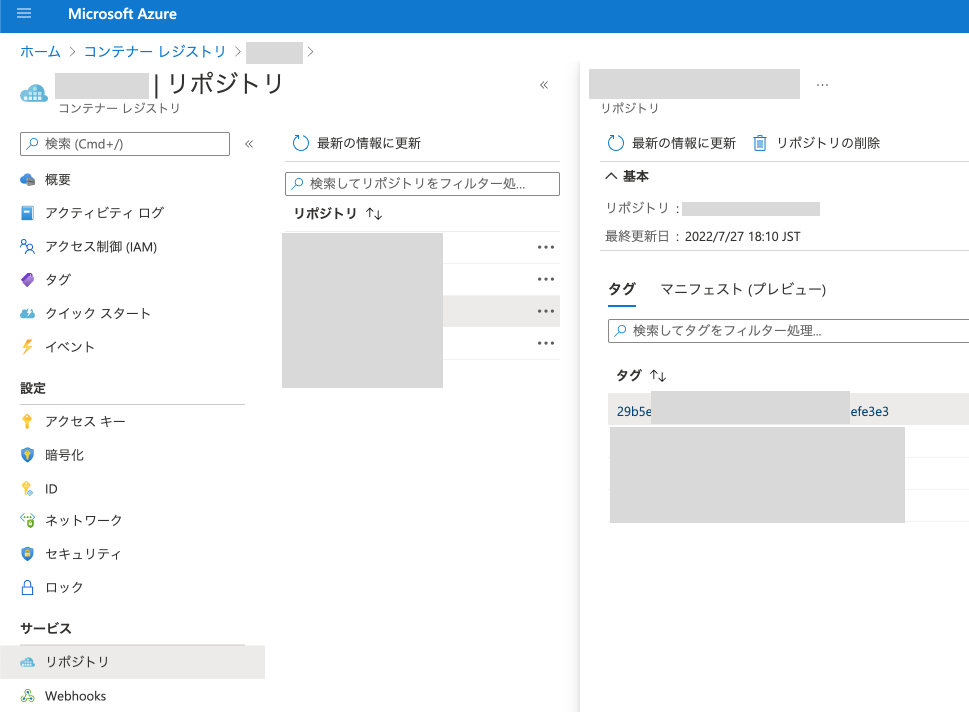This screenshot has width=969, height=712.
Task: Select リポジトリ under サービス
Action: (132, 662)
